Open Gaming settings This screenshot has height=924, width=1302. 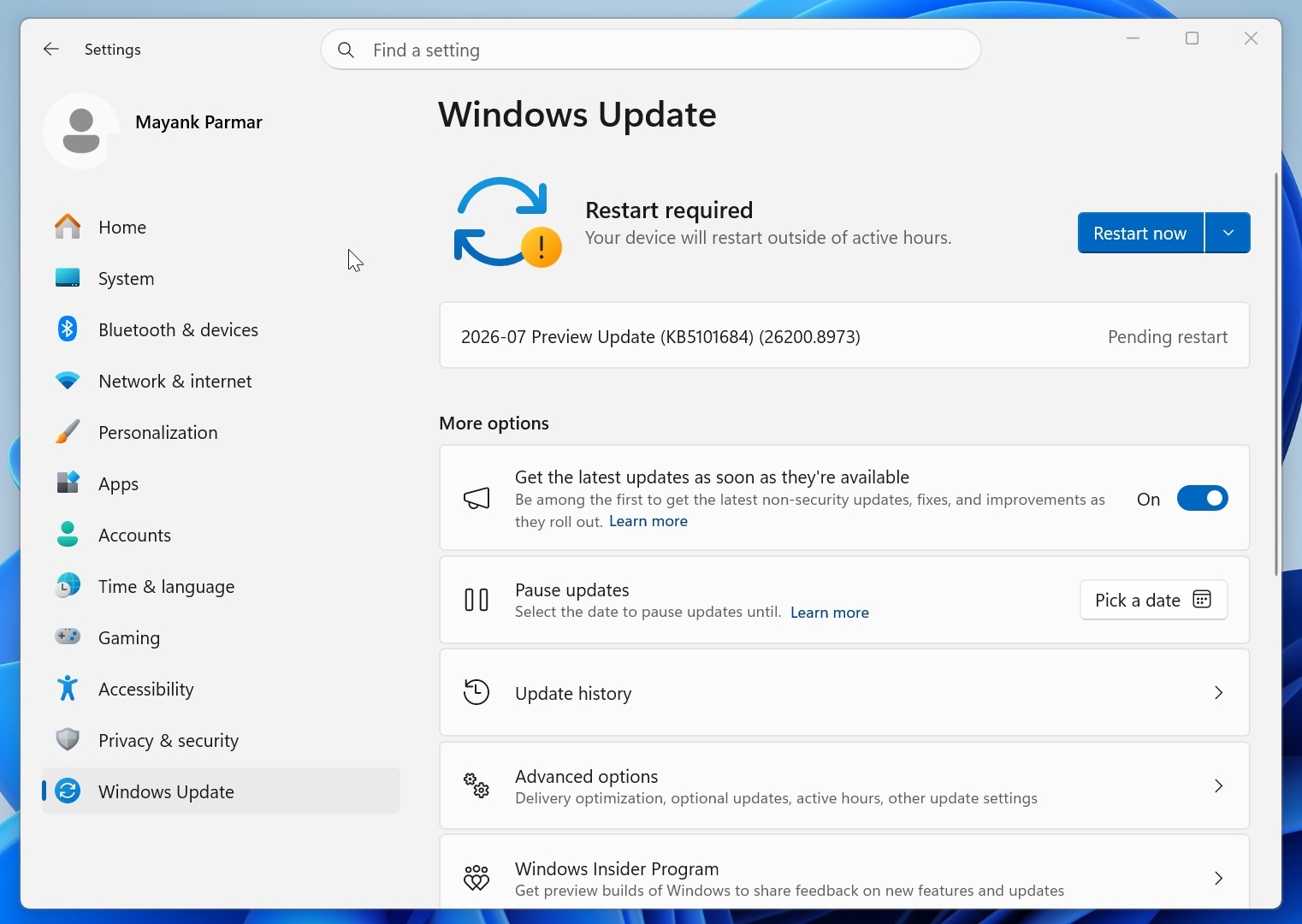(x=221, y=637)
